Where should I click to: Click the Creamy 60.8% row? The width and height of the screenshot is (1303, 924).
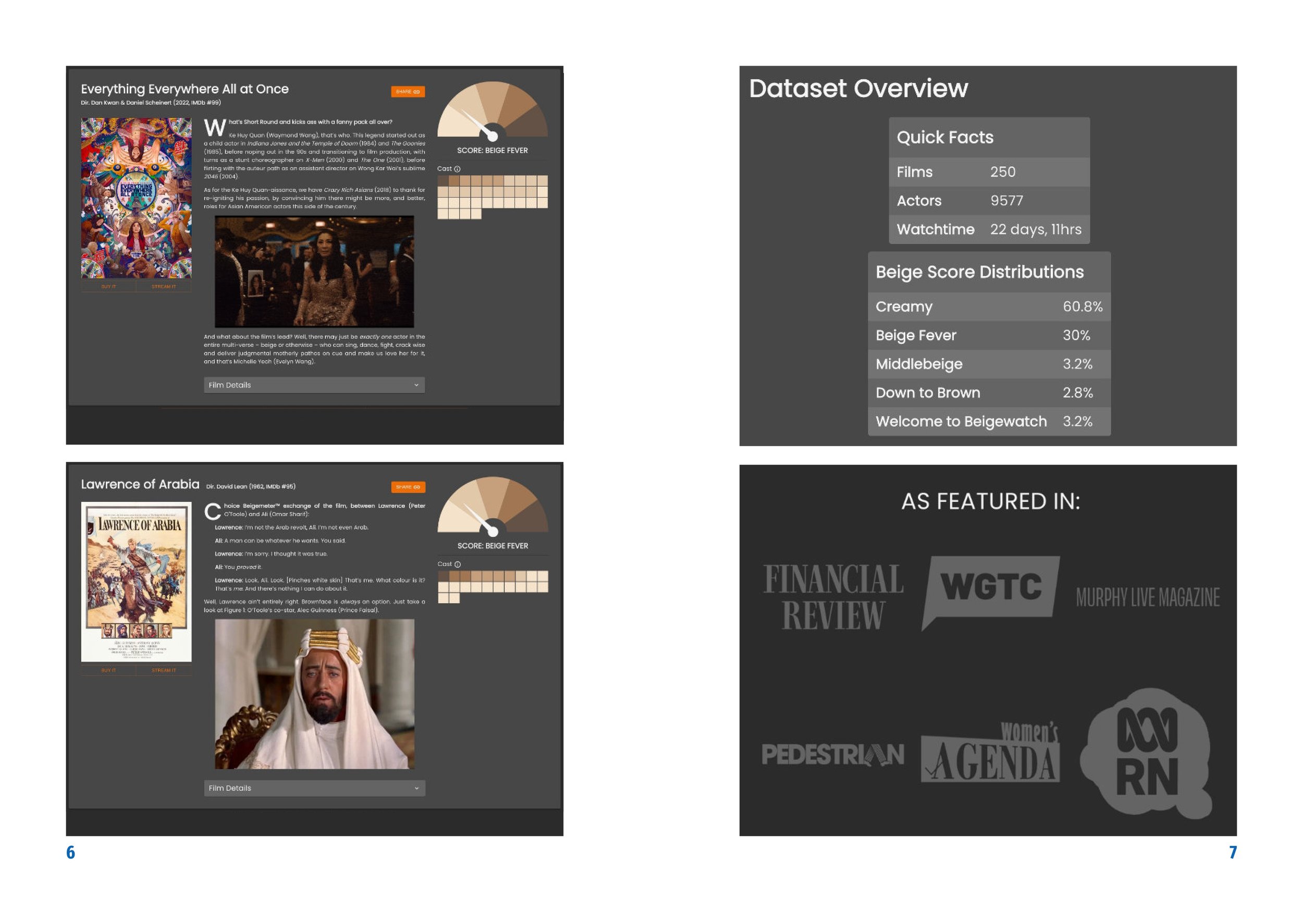[x=989, y=306]
